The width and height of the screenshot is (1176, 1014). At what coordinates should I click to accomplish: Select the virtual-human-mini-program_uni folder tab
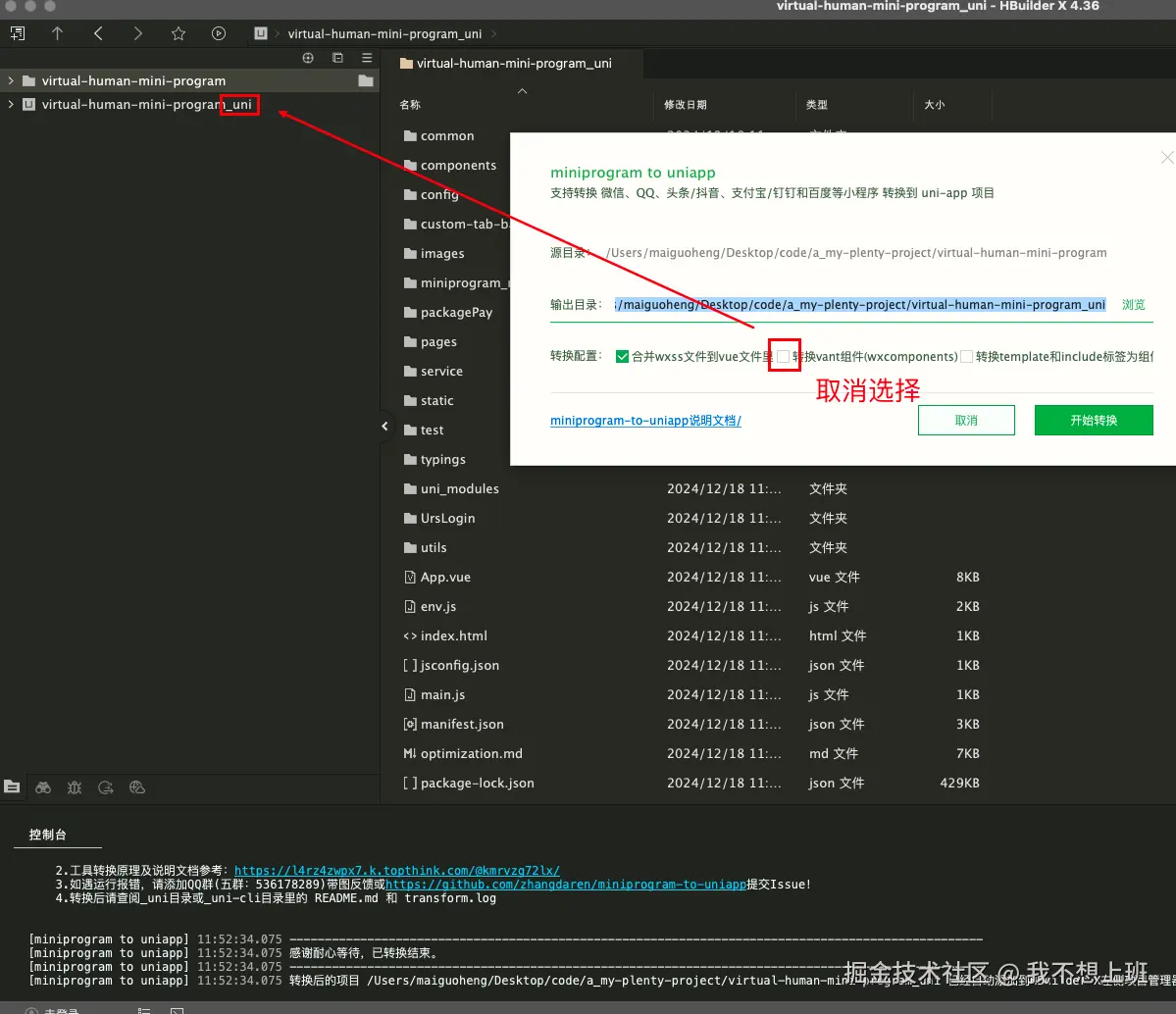click(x=512, y=63)
